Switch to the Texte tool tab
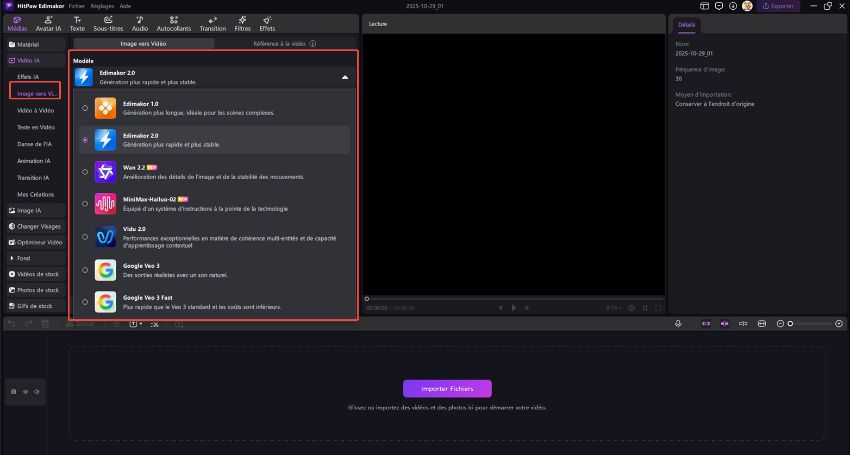Screen dimensions: 850x455 [x=77, y=24]
